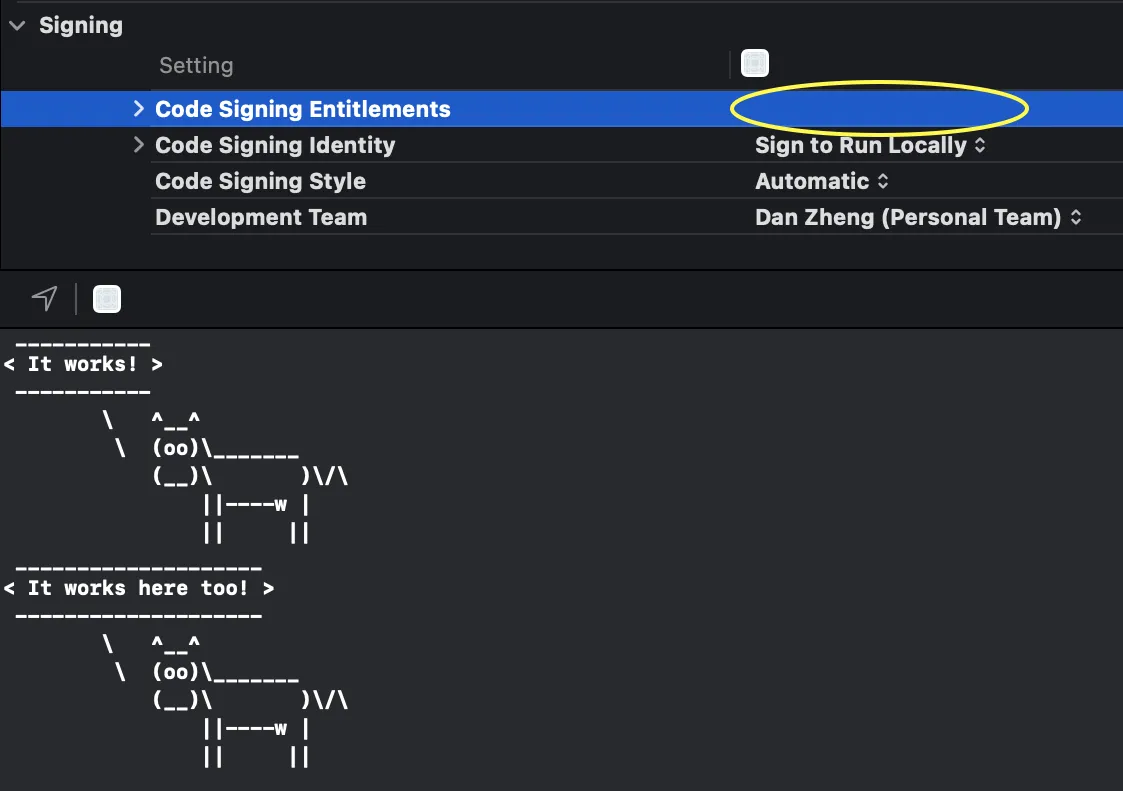1123x791 pixels.
Task: Click the Signing section title
Action: [80, 26]
